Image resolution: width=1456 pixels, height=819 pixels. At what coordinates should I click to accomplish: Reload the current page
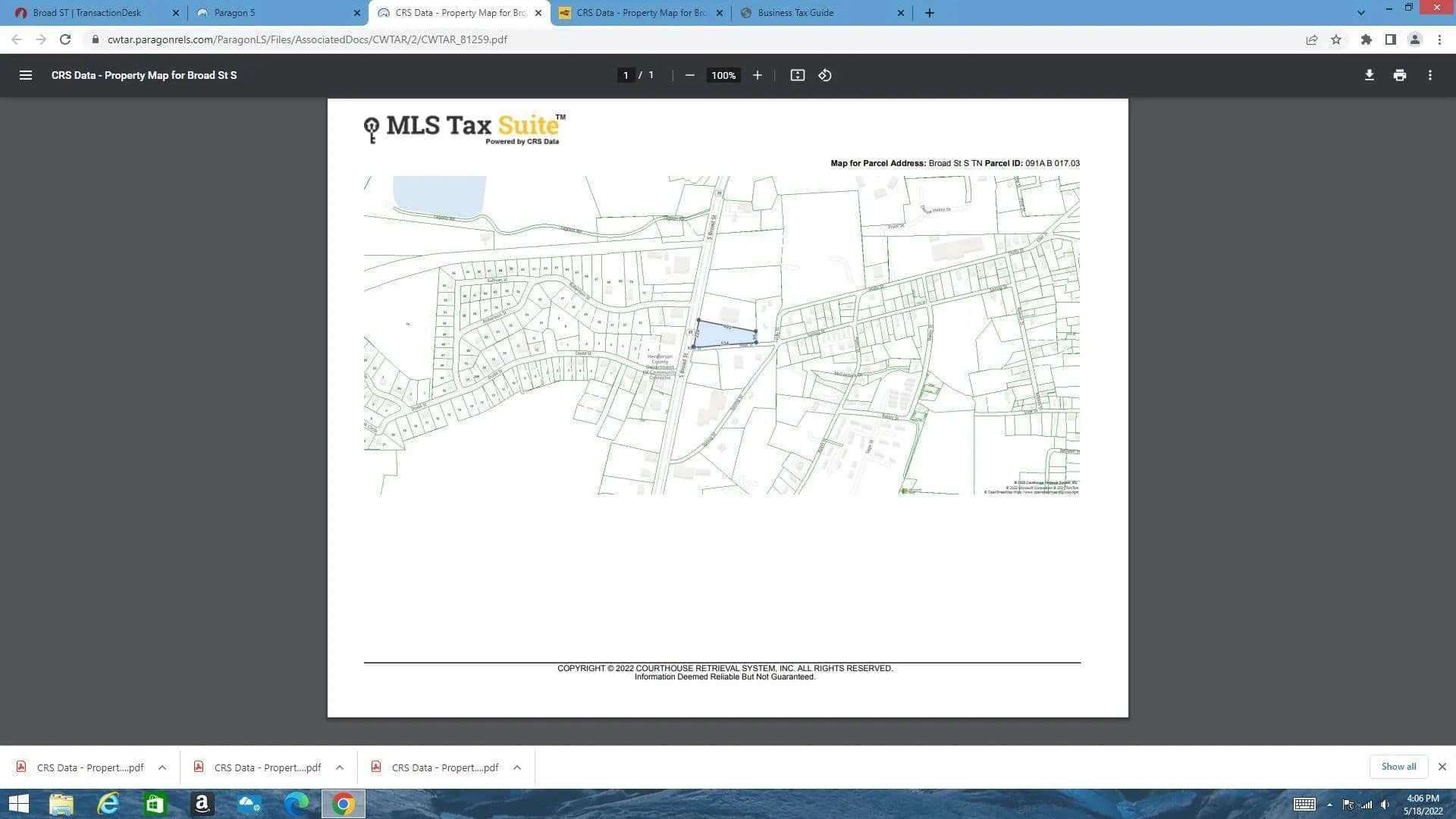click(x=65, y=39)
